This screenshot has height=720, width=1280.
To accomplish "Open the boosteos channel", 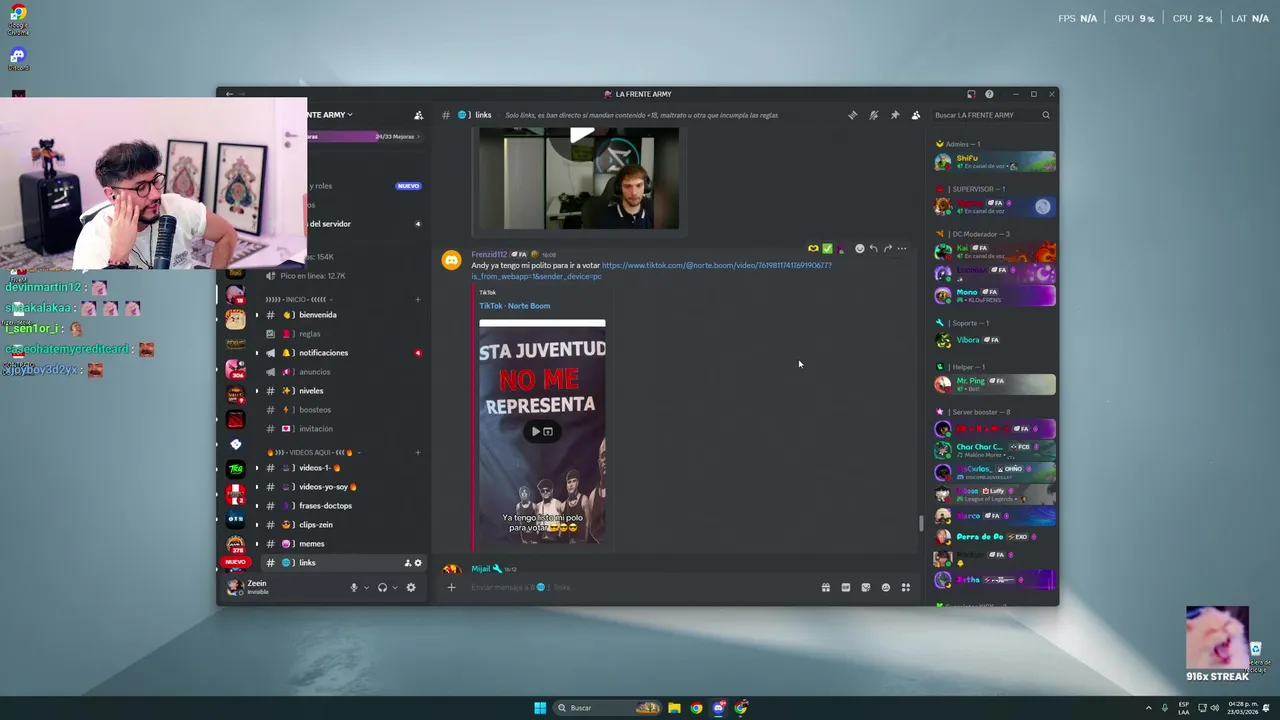I will point(343,410).
